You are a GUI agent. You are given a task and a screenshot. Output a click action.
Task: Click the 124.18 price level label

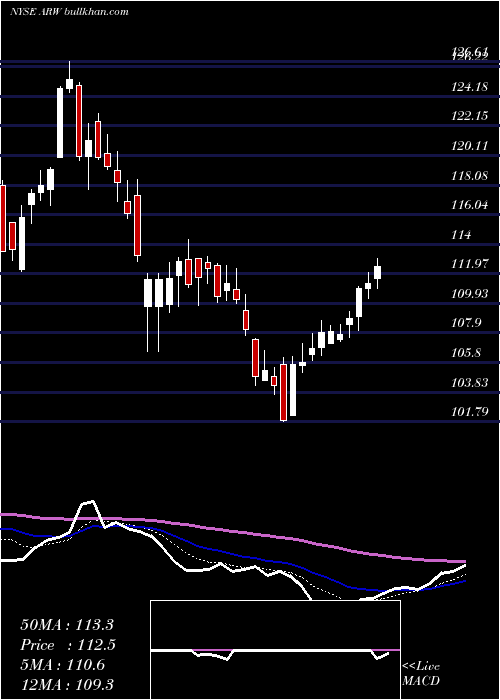[x=469, y=87]
